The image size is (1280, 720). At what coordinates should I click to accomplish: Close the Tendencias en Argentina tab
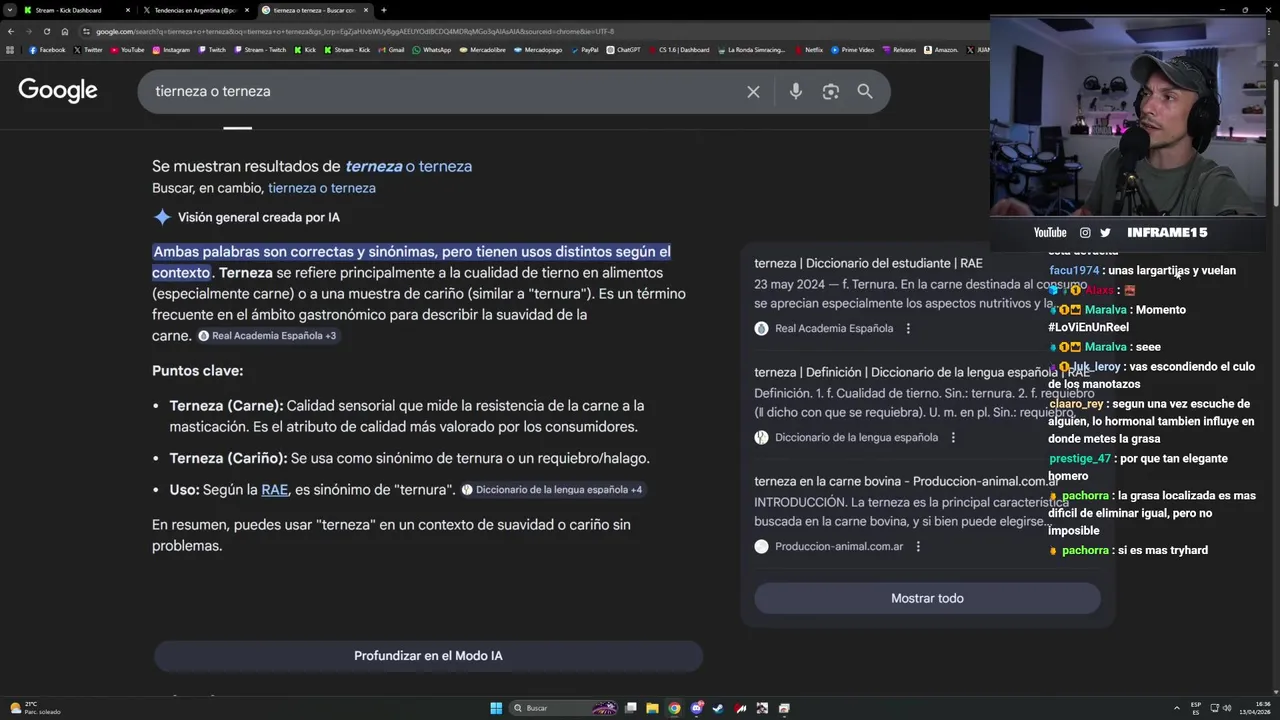pyautogui.click(x=246, y=10)
